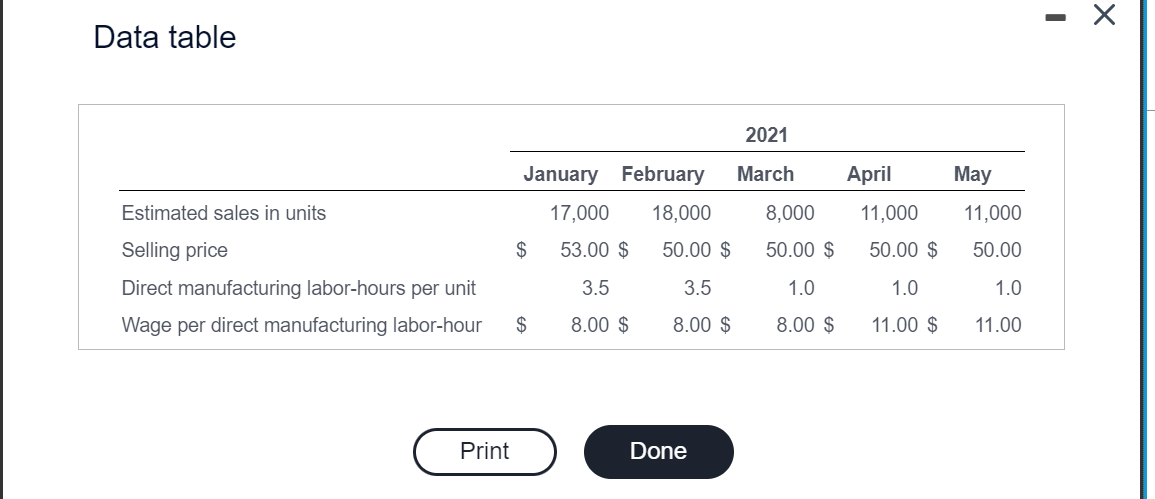
Task: Click the Done button
Action: pyautogui.click(x=659, y=451)
